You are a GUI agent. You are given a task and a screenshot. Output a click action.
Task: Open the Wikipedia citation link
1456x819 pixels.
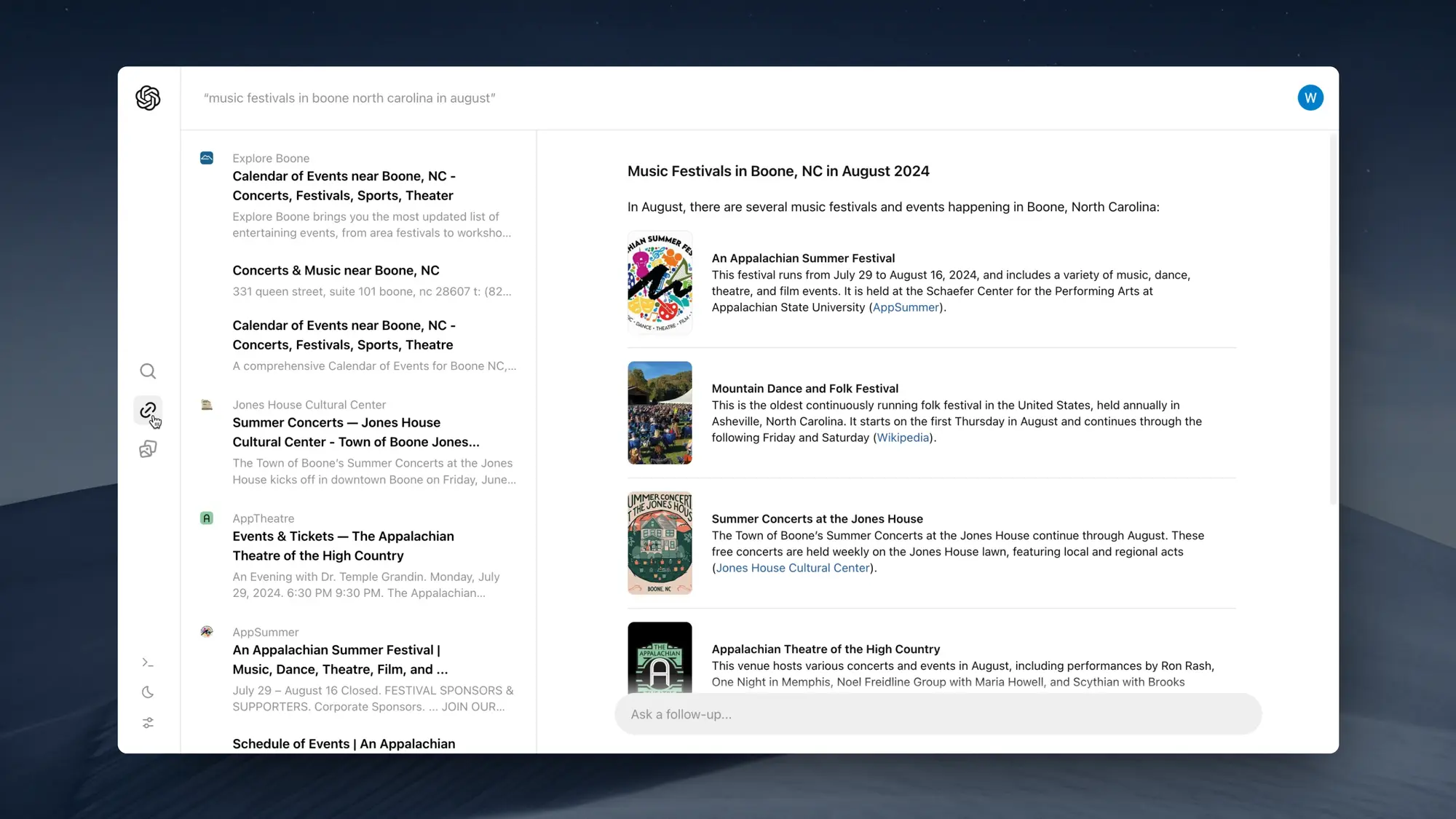coord(903,438)
